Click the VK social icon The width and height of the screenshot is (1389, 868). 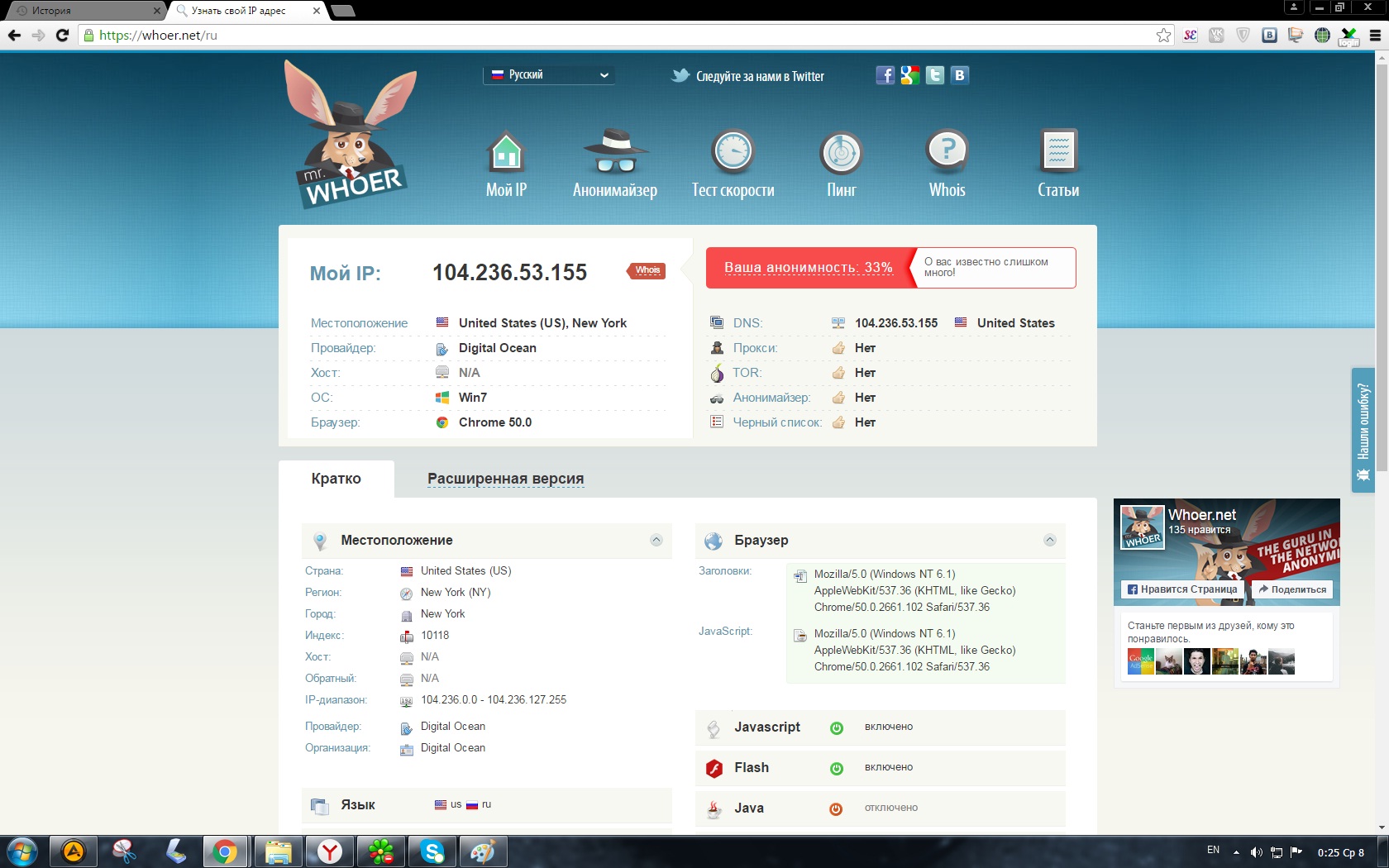click(x=959, y=75)
